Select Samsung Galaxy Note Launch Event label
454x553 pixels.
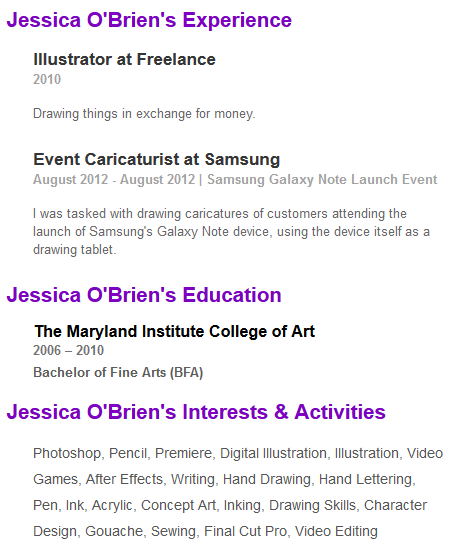coord(322,180)
